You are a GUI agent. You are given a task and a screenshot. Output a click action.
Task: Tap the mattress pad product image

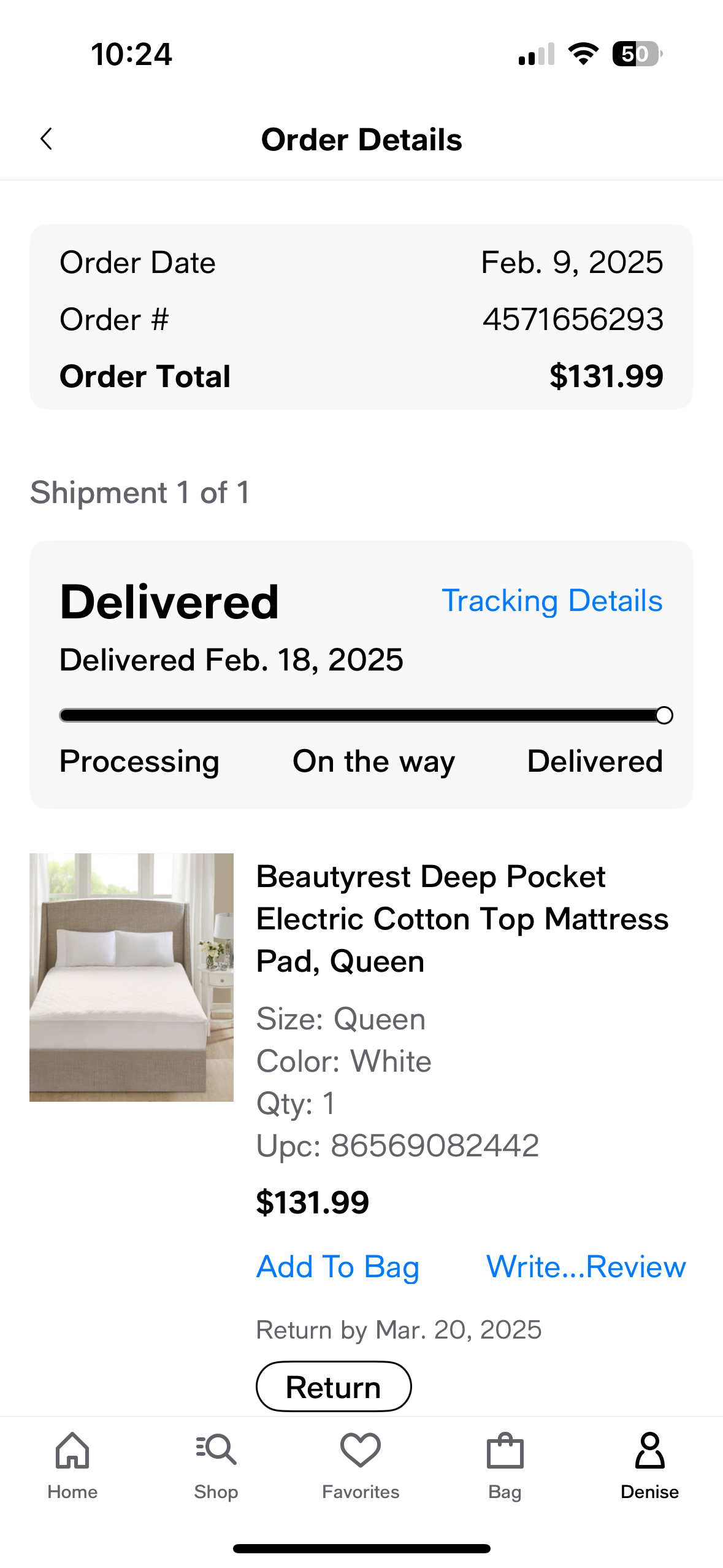click(131, 977)
